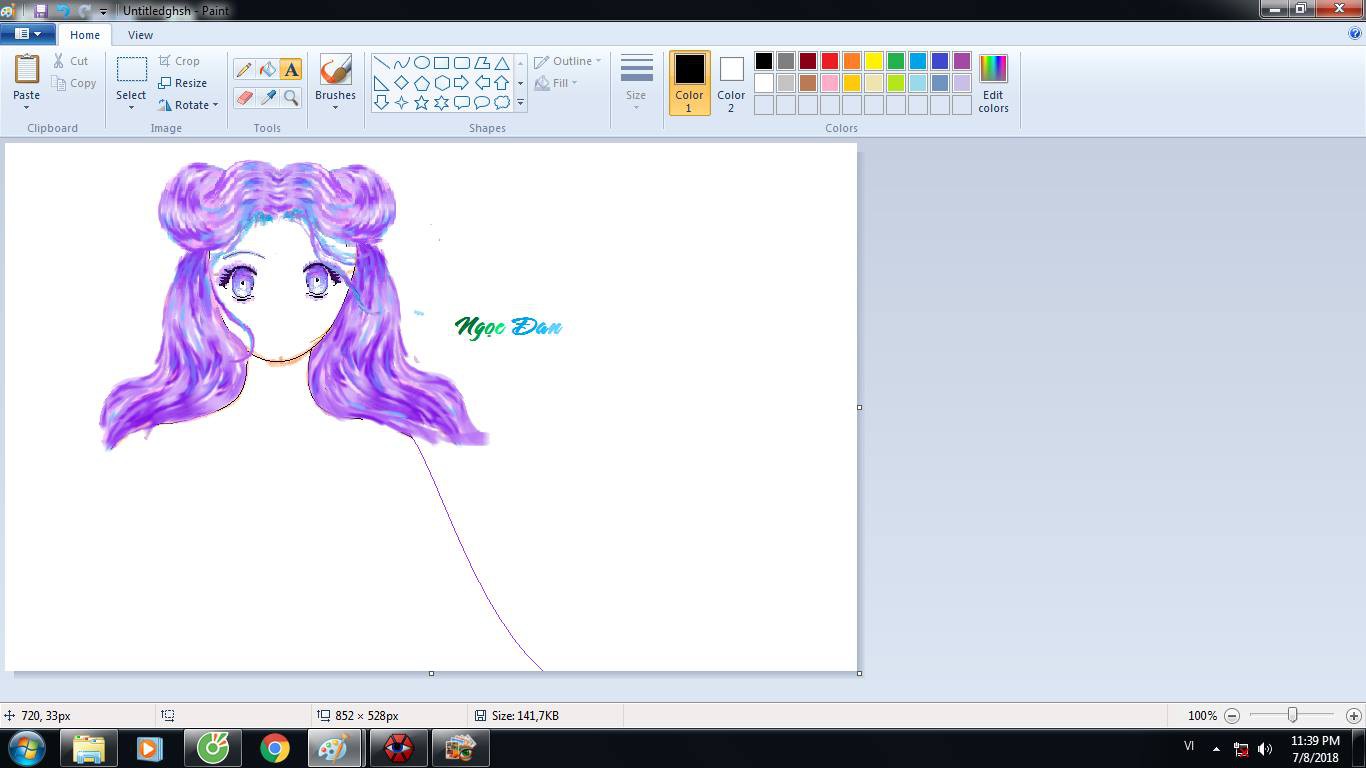This screenshot has height=768, width=1366.
Task: Choose the Down arrow shape
Action: tap(382, 102)
